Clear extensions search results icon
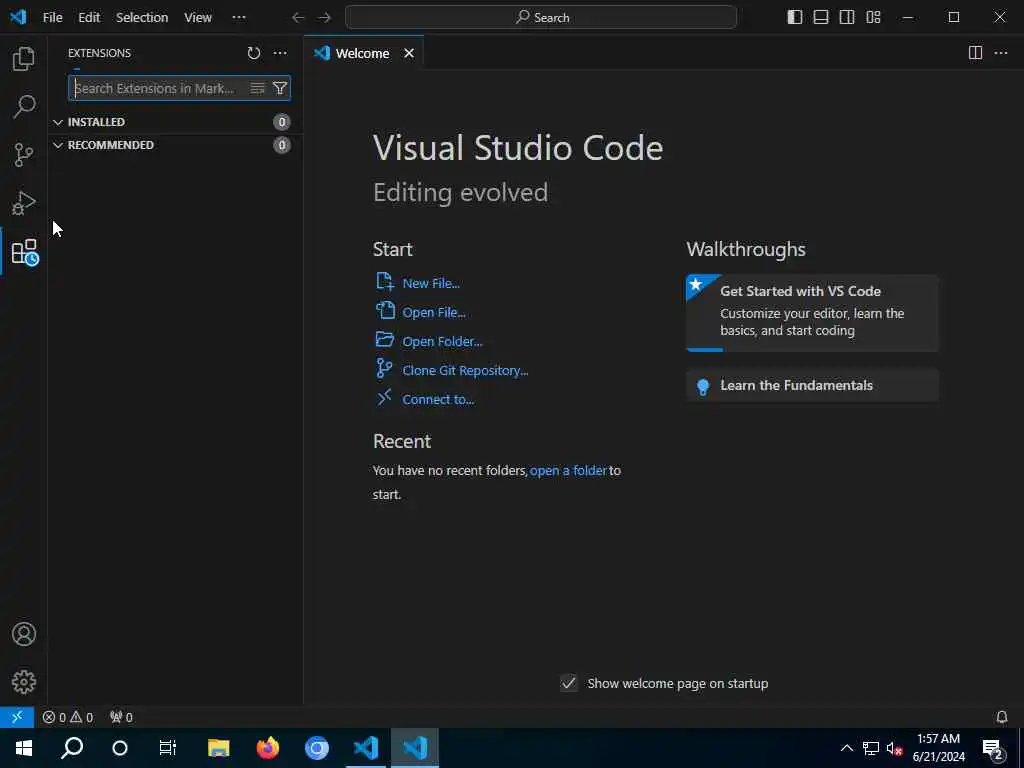Screen dimensions: 1024x768 click(258, 88)
